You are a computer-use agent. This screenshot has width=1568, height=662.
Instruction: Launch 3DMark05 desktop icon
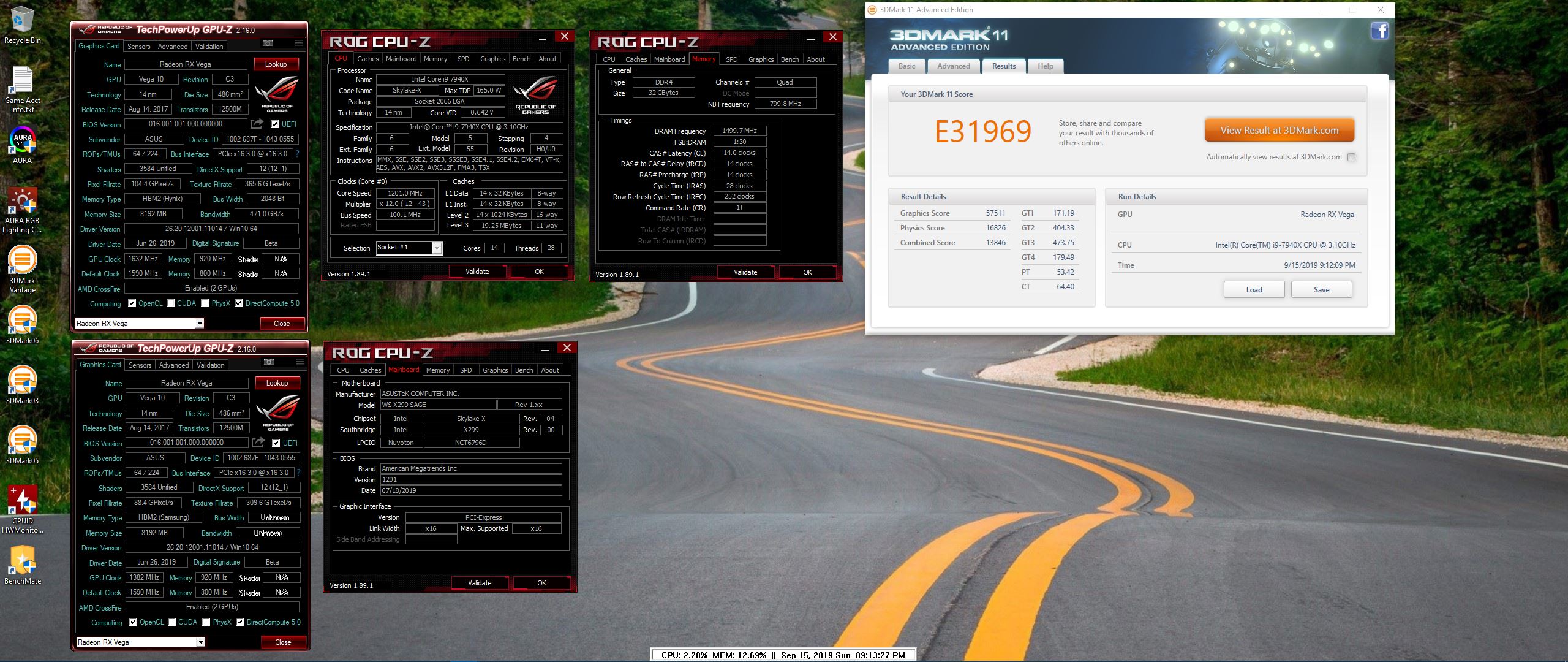[x=22, y=445]
